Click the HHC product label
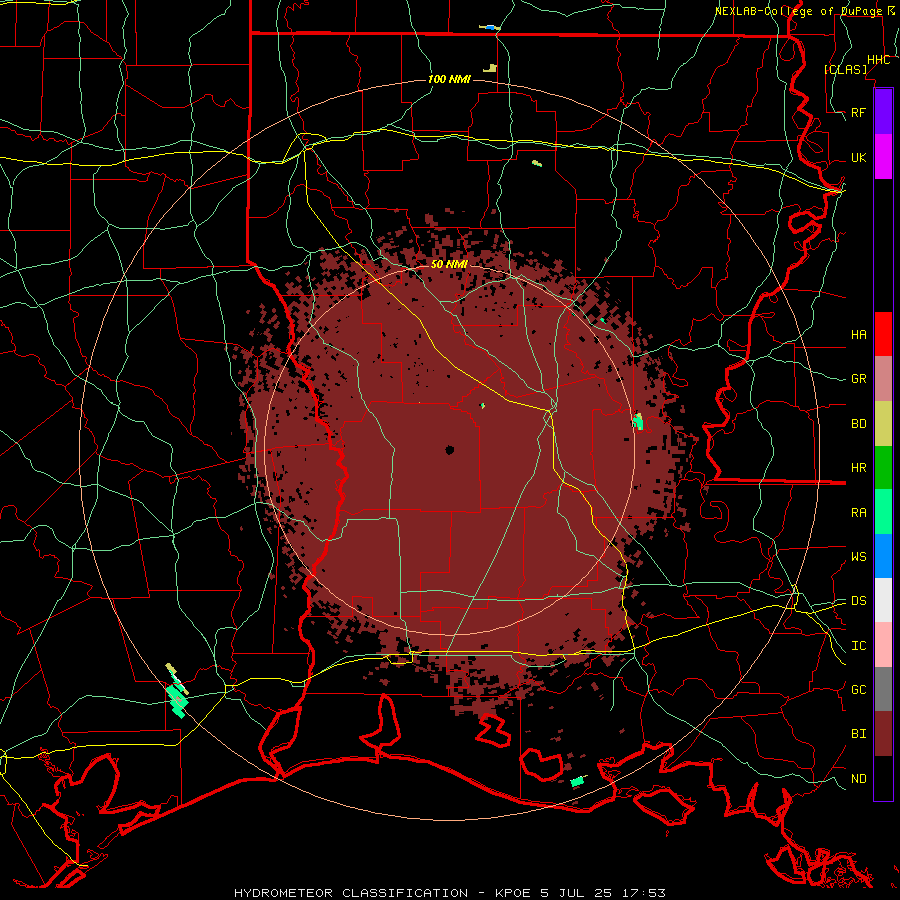The height and width of the screenshot is (900, 900). pyautogui.click(x=879, y=60)
